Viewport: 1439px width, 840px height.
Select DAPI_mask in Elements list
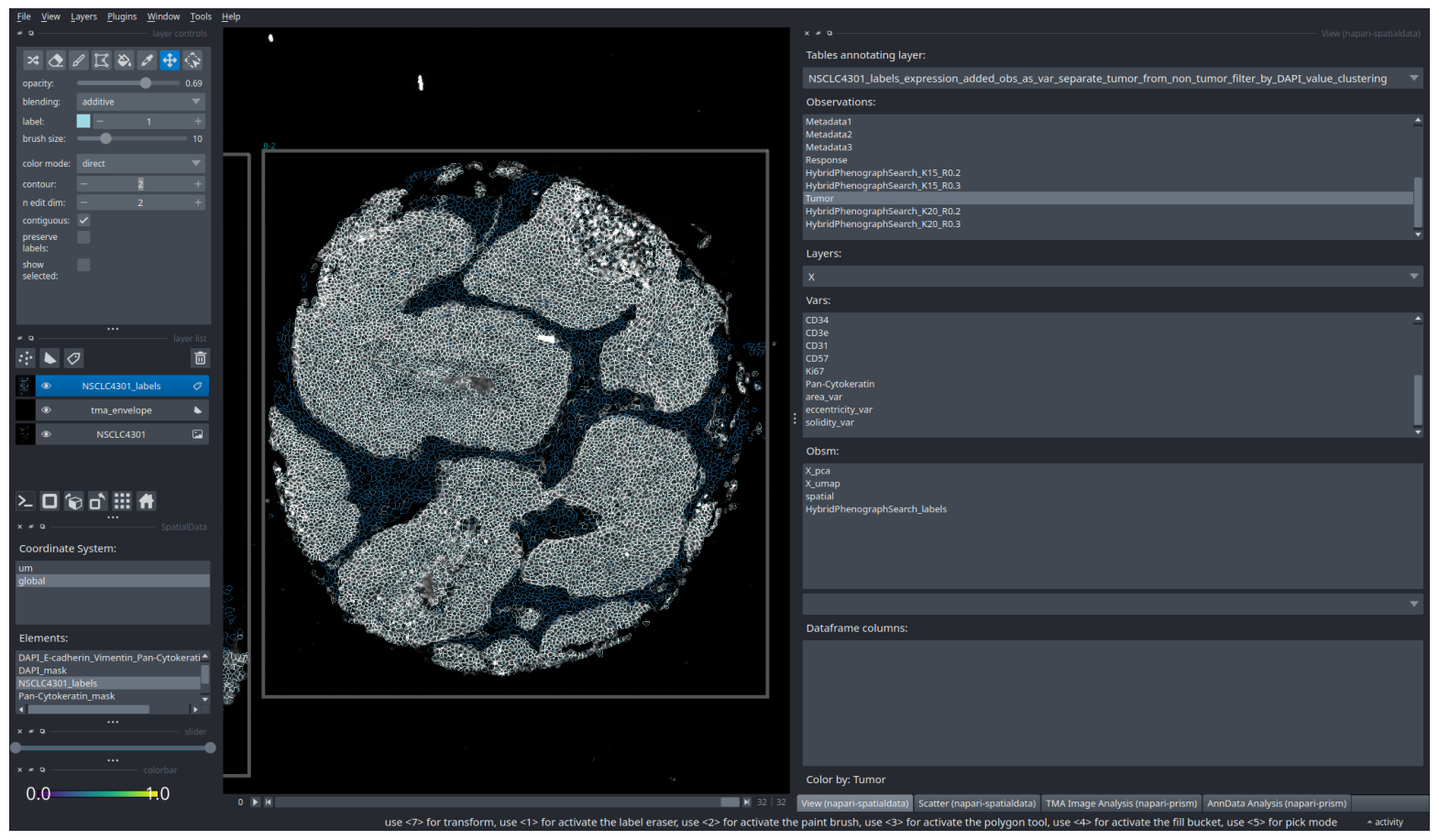(x=108, y=671)
